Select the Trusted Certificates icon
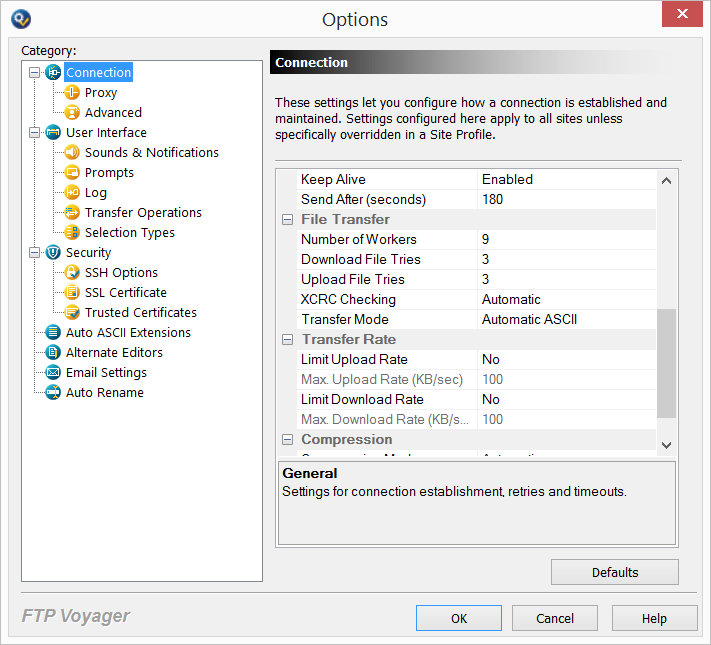711x645 pixels. coord(72,313)
